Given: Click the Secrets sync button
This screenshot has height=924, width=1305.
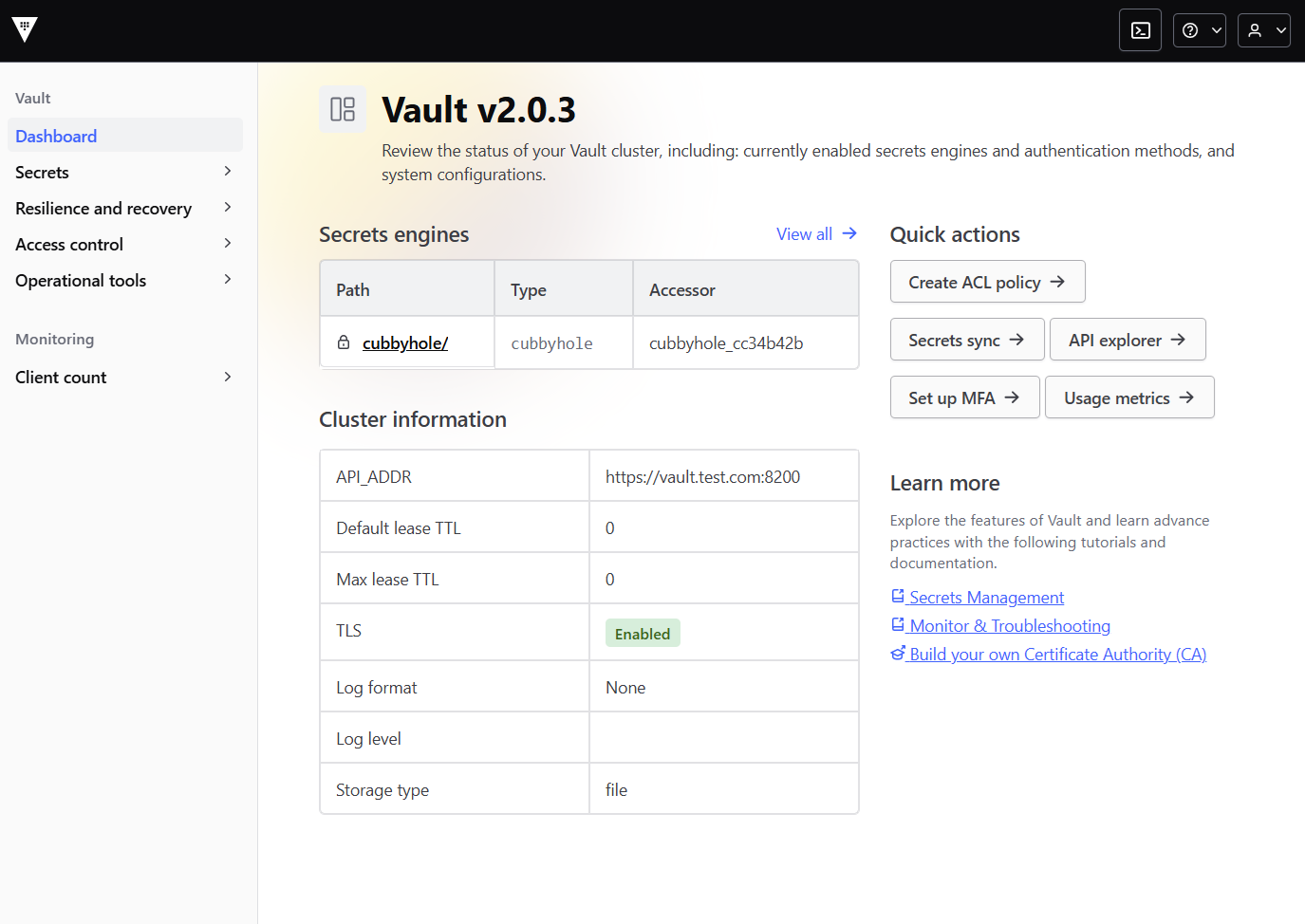Looking at the screenshot, I should click(x=967, y=340).
